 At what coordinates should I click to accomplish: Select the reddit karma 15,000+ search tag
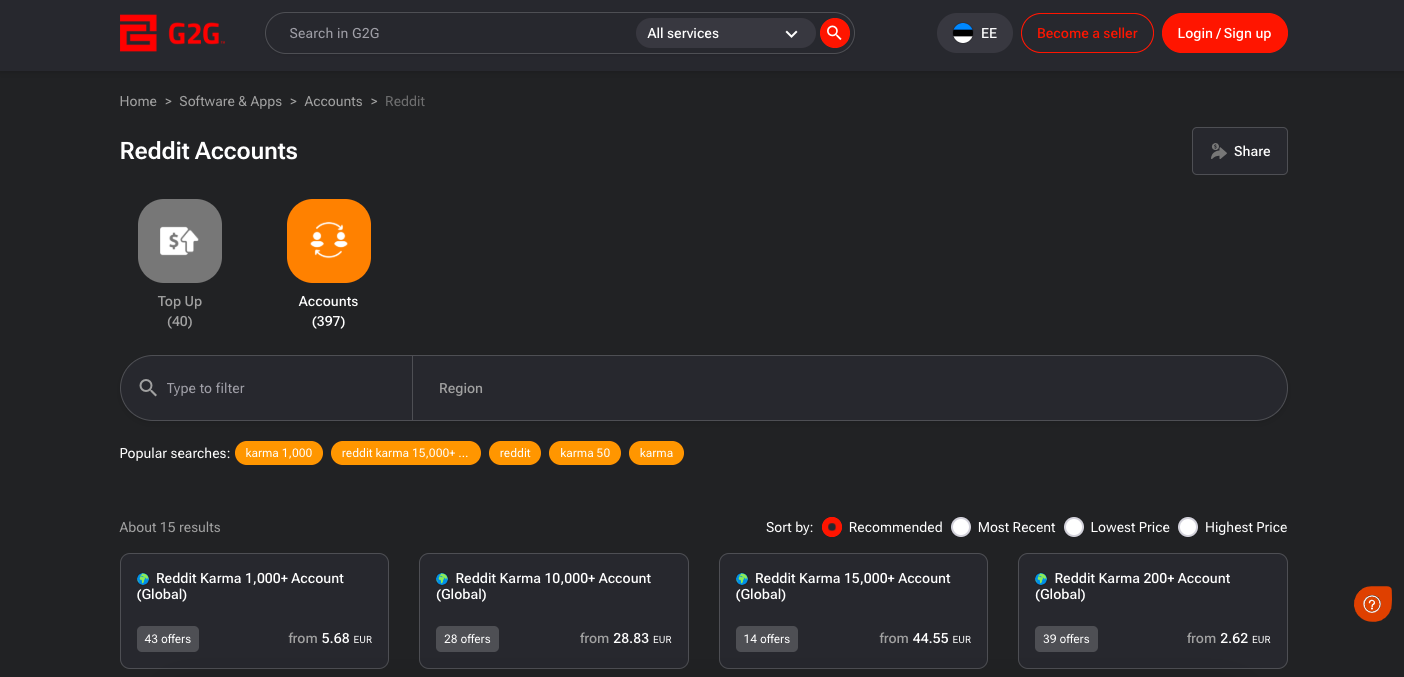(405, 453)
